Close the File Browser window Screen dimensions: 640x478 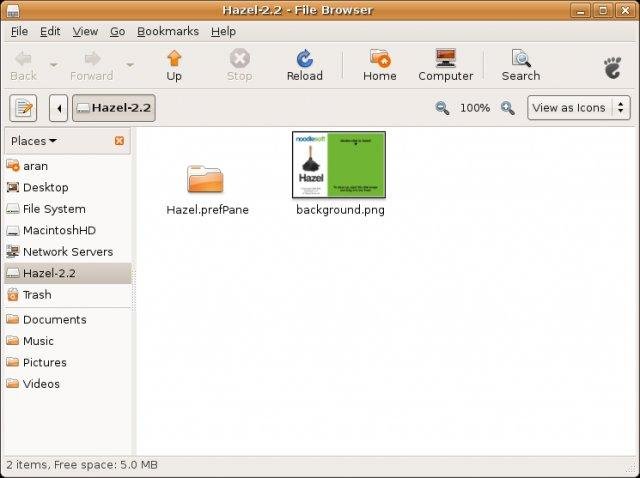click(625, 10)
